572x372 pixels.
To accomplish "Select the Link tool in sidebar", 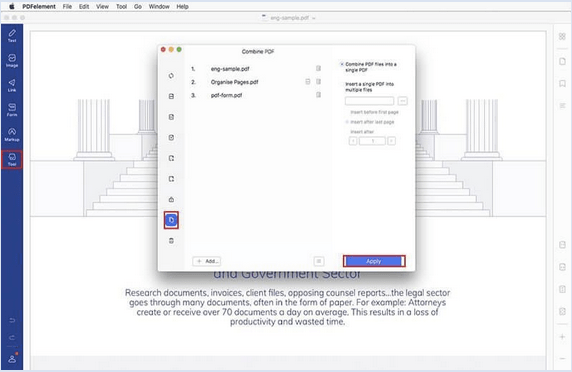I will [12, 85].
